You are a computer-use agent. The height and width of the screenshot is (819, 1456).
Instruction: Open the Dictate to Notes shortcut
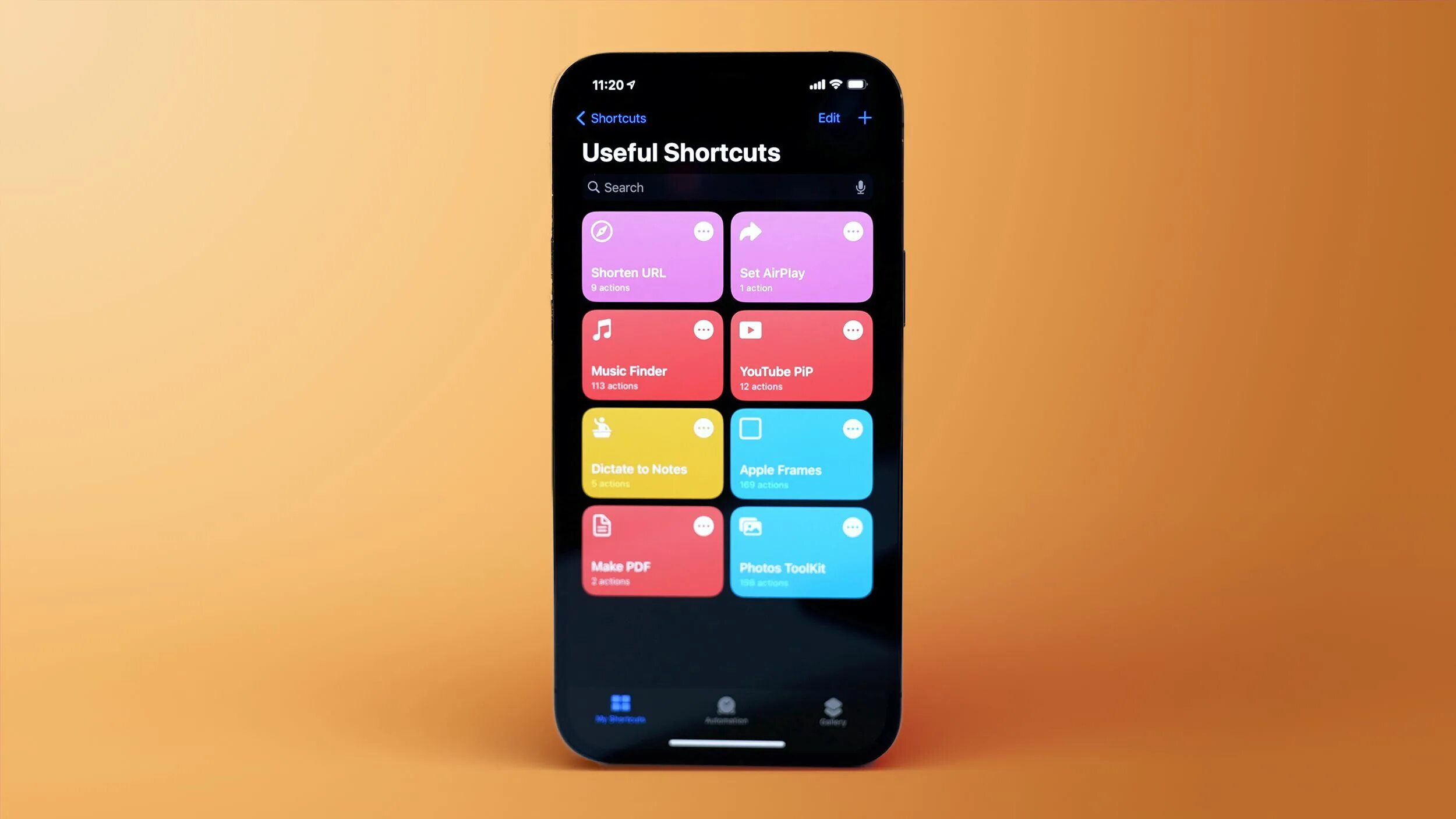pyautogui.click(x=650, y=453)
